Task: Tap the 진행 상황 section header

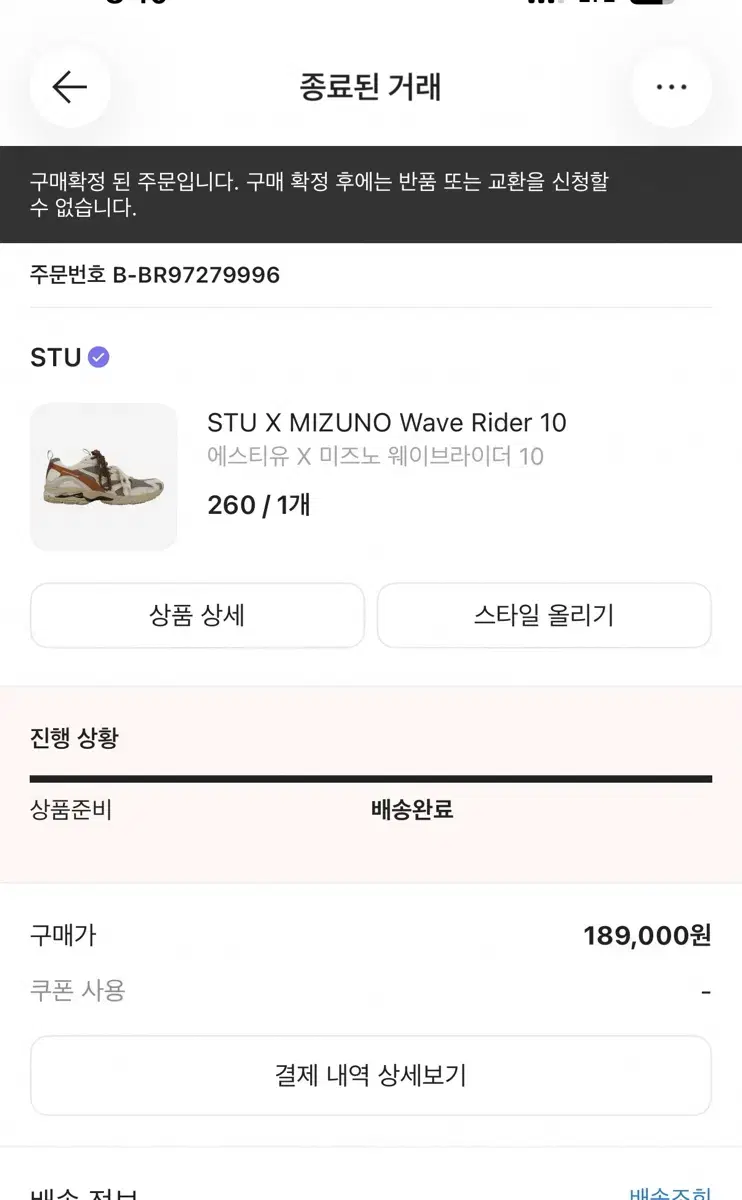Action: pyautogui.click(x=74, y=738)
